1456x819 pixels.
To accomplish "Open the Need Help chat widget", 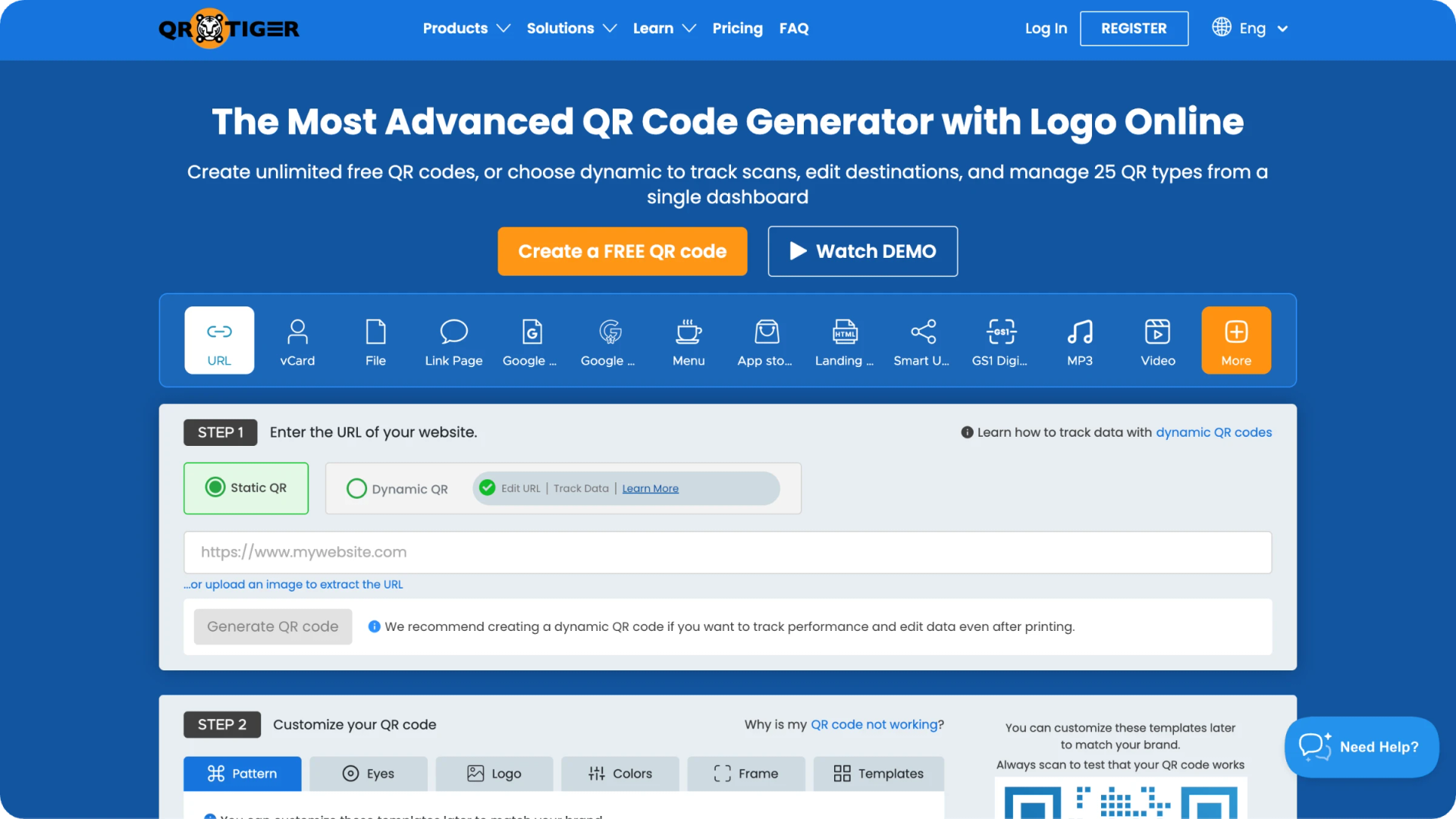I will click(1362, 747).
